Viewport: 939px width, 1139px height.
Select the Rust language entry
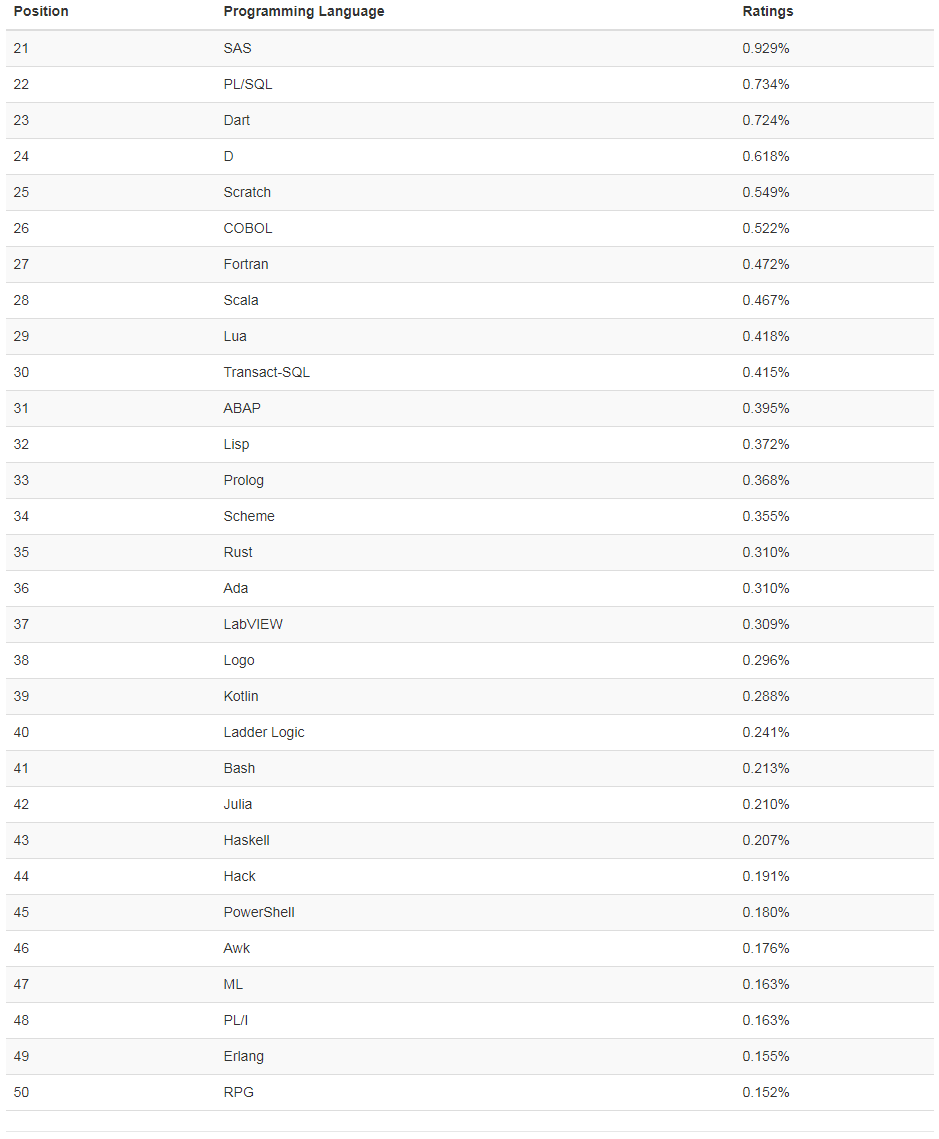coord(237,552)
